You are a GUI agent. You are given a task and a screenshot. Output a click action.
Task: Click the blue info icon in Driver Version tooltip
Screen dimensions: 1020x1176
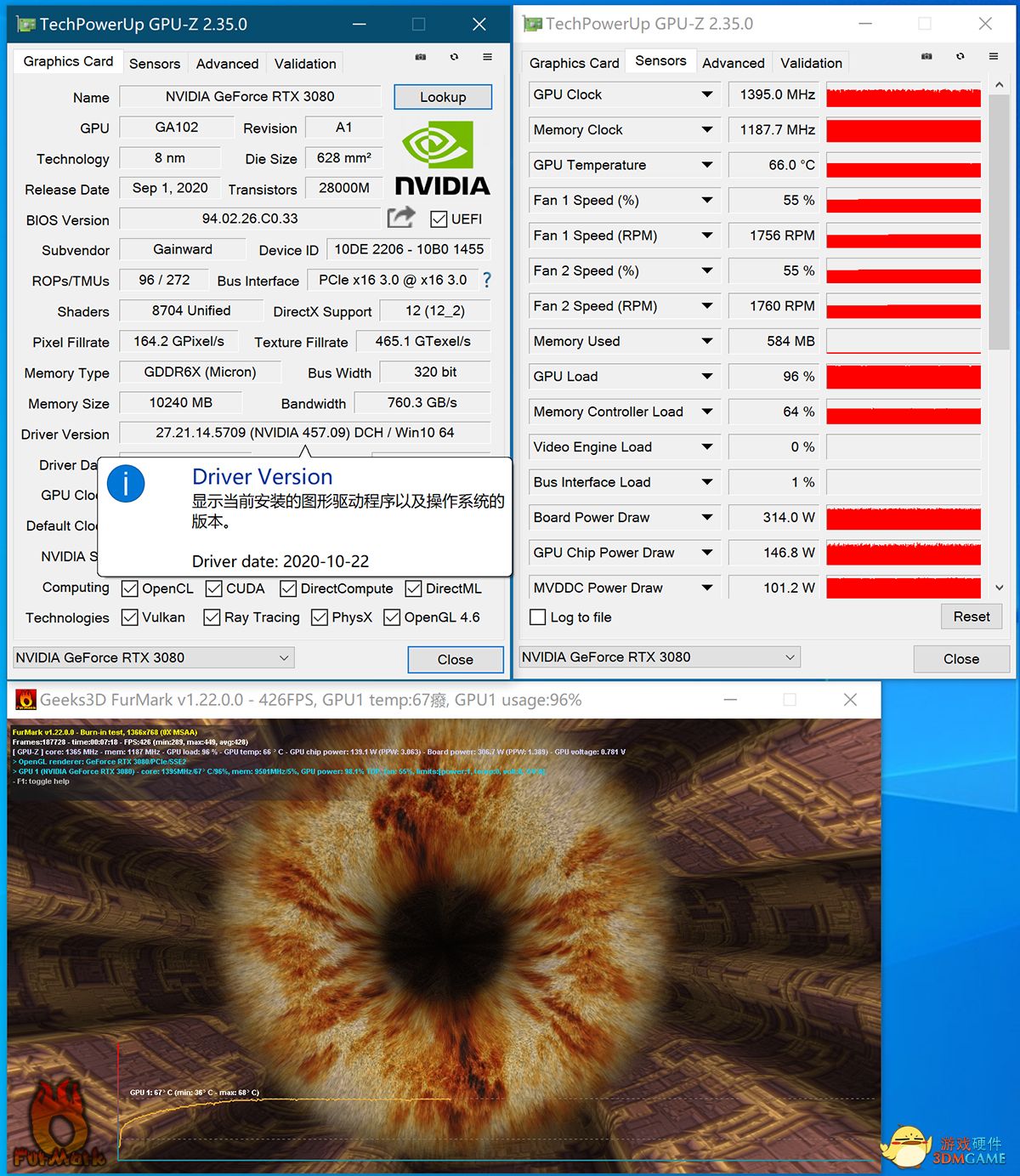click(x=126, y=484)
